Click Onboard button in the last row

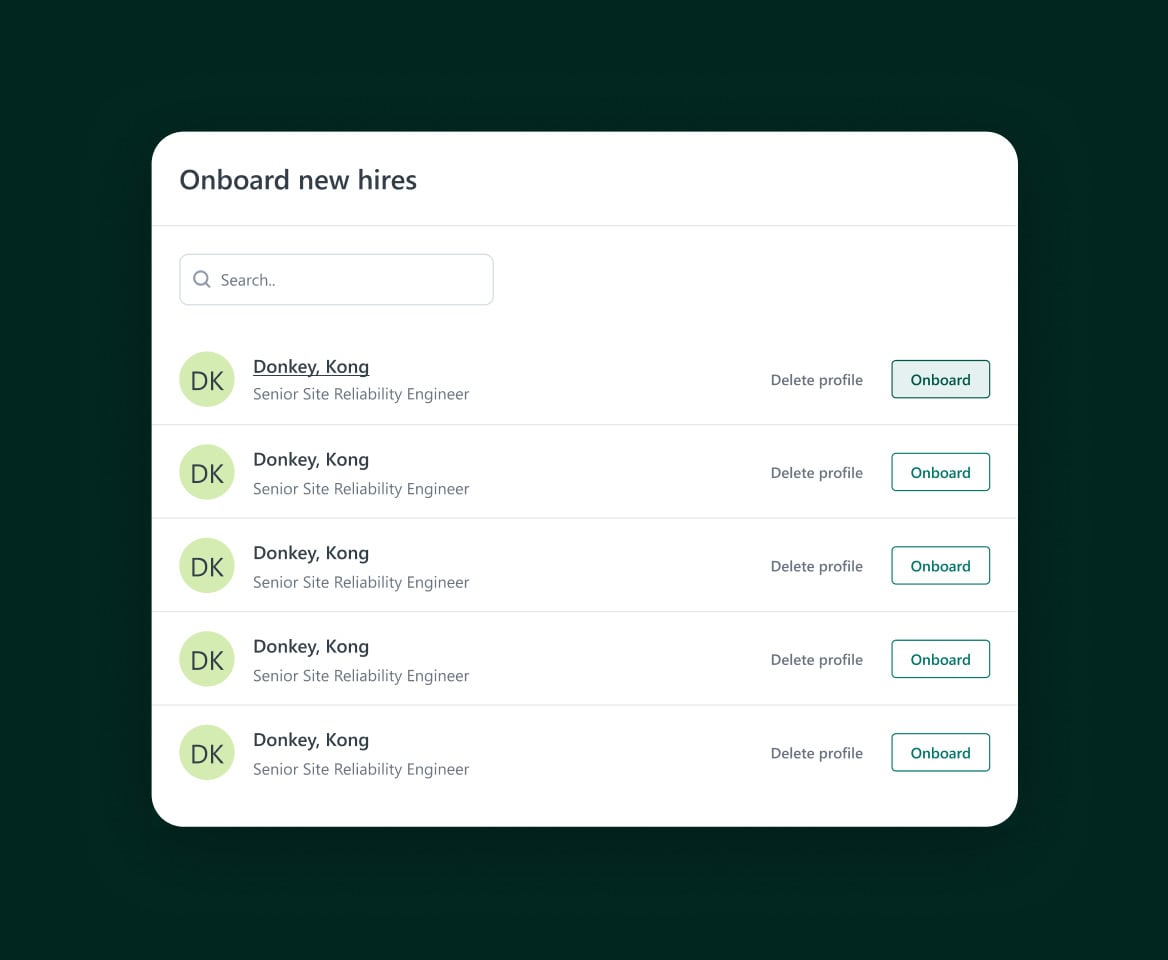(x=940, y=752)
